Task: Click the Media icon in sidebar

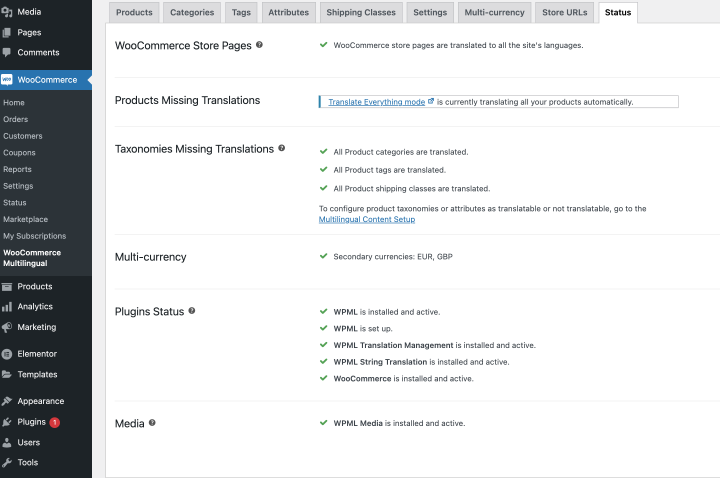Action: pos(6,12)
